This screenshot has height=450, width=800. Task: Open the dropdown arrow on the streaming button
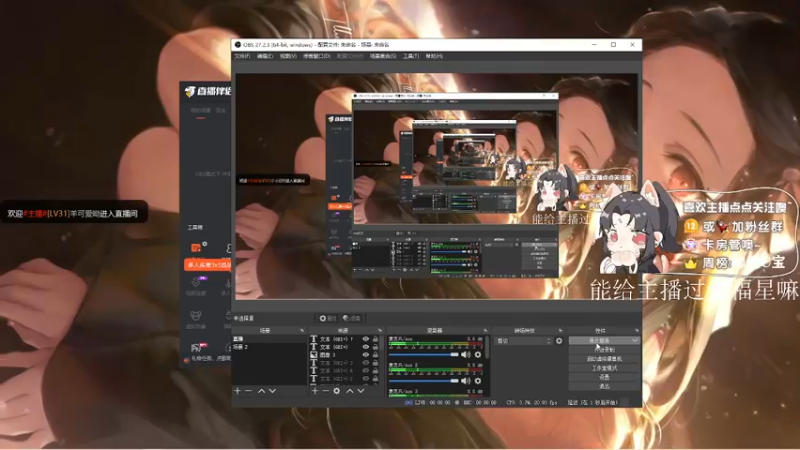635,340
